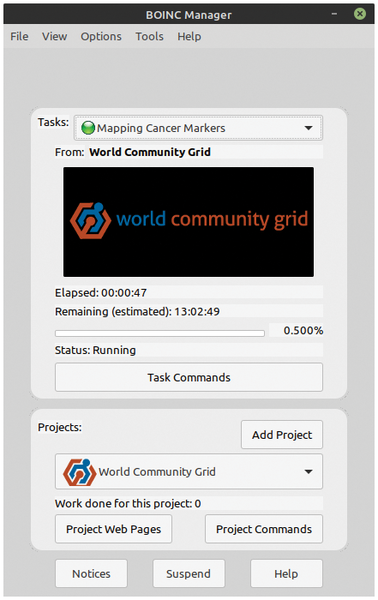
Task: Show Notices
Action: tap(91, 574)
